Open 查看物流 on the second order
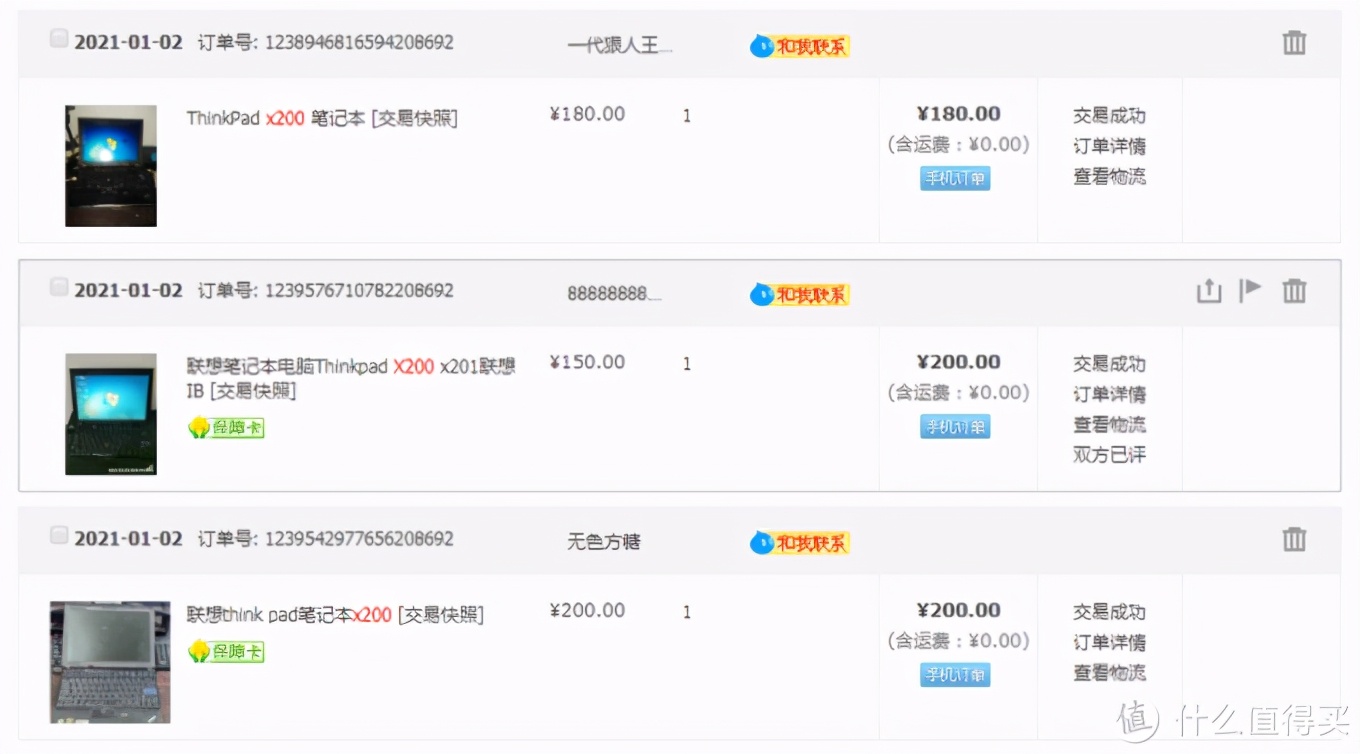This screenshot has width=1360, height=754. point(1109,424)
